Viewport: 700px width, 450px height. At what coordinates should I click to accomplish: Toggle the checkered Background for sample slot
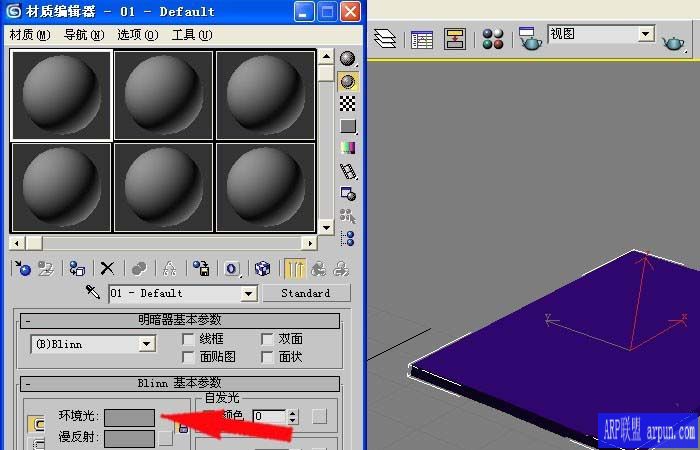(x=347, y=104)
